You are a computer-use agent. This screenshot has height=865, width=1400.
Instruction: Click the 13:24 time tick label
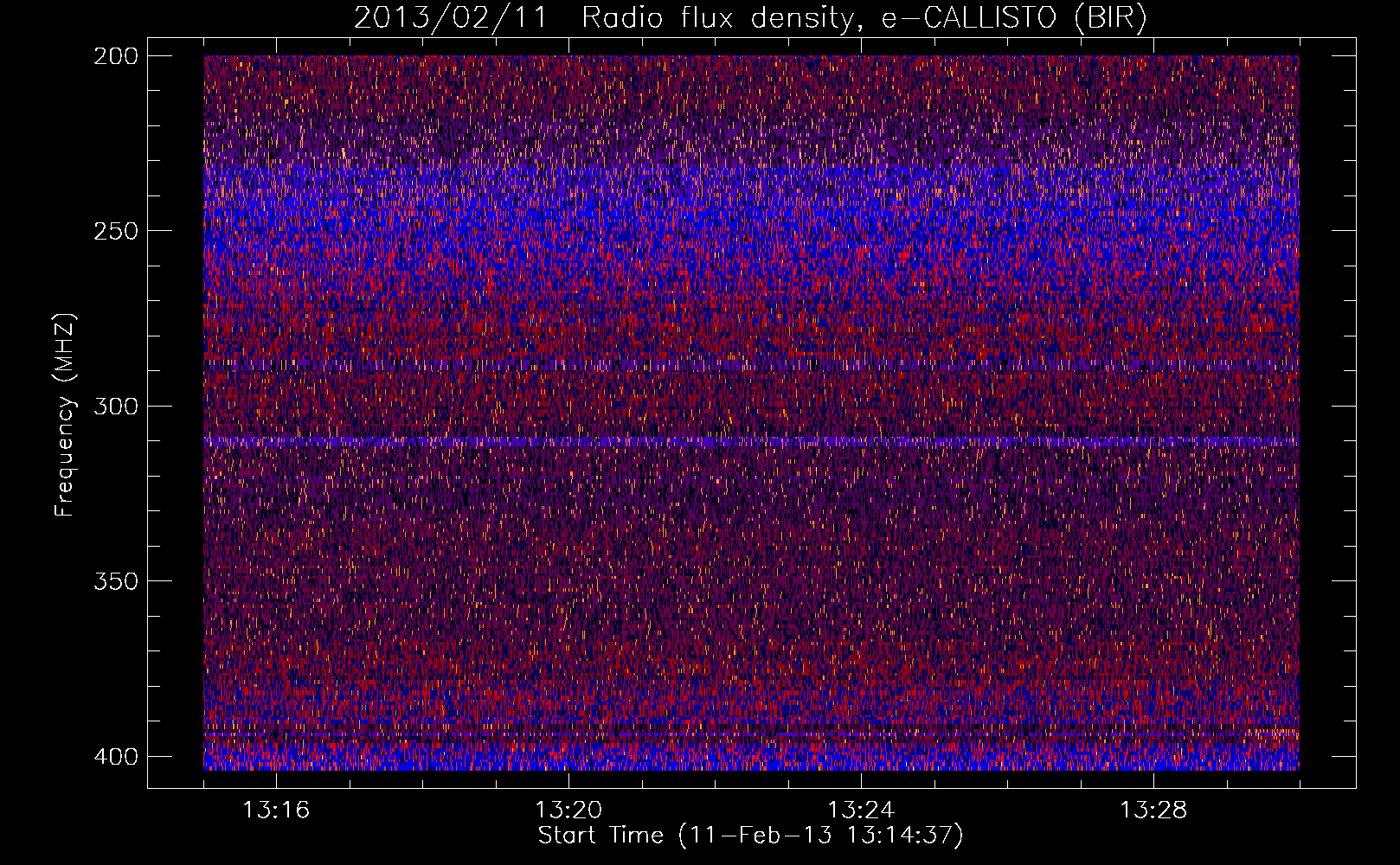[861, 811]
